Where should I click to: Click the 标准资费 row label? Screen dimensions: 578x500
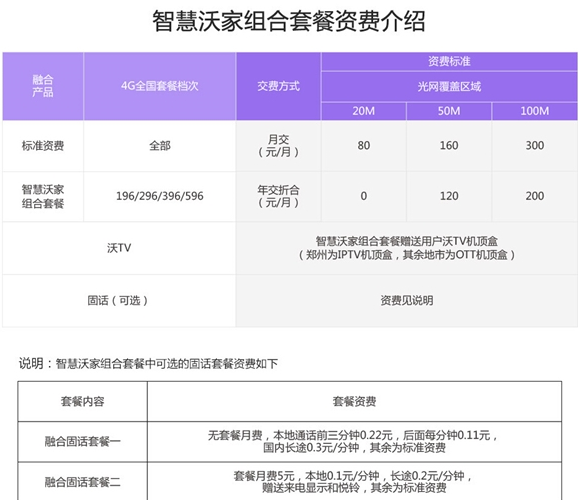coord(43,146)
